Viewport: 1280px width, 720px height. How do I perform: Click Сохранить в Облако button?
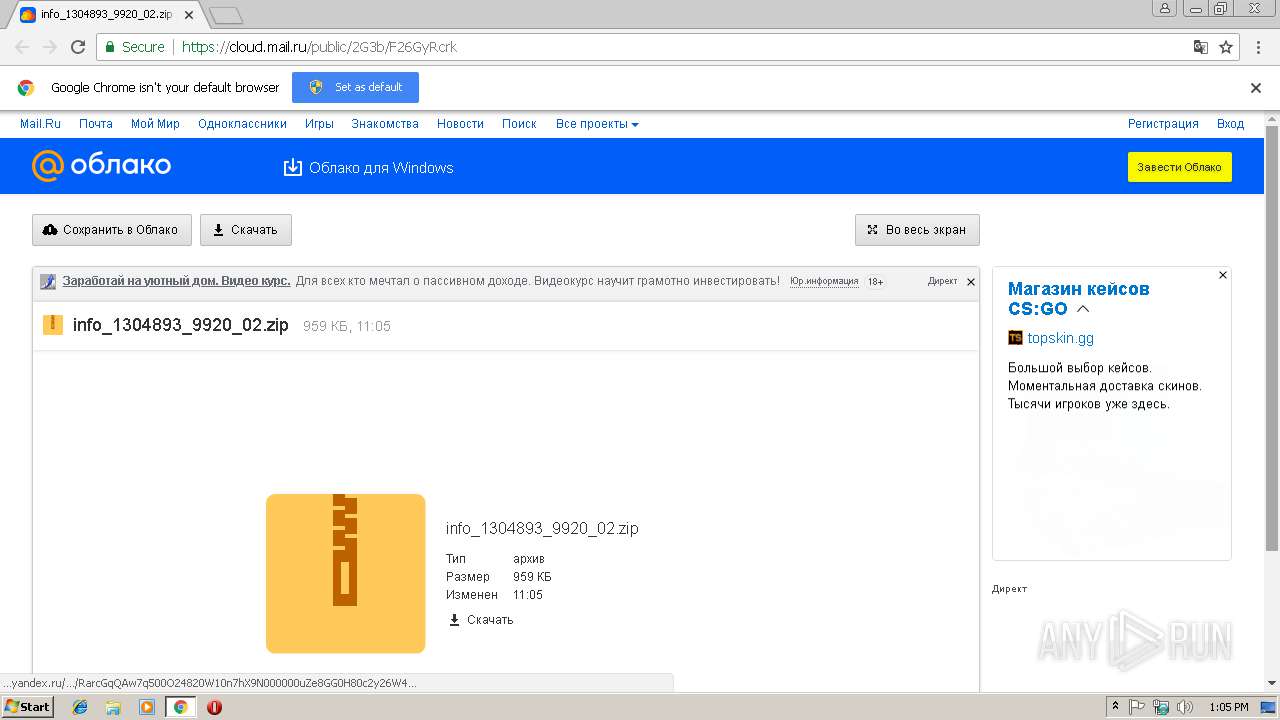tap(111, 230)
